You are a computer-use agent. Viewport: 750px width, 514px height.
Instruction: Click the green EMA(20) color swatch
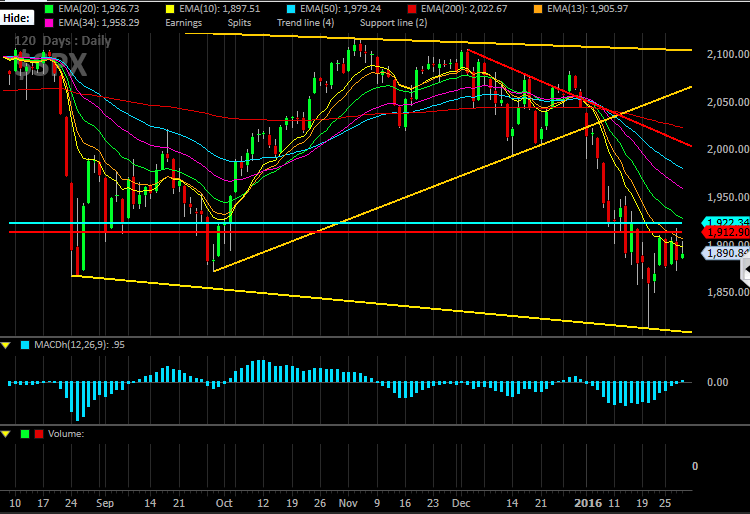click(49, 9)
